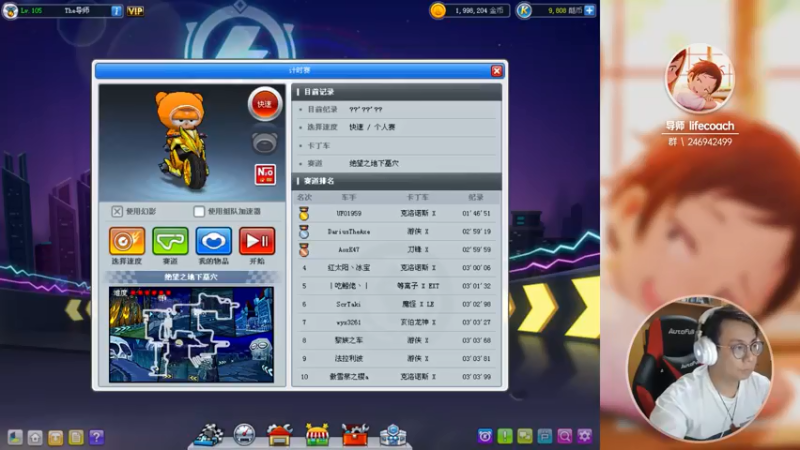
Task: Click the chart icon at far bottom-left
Action: point(15,437)
